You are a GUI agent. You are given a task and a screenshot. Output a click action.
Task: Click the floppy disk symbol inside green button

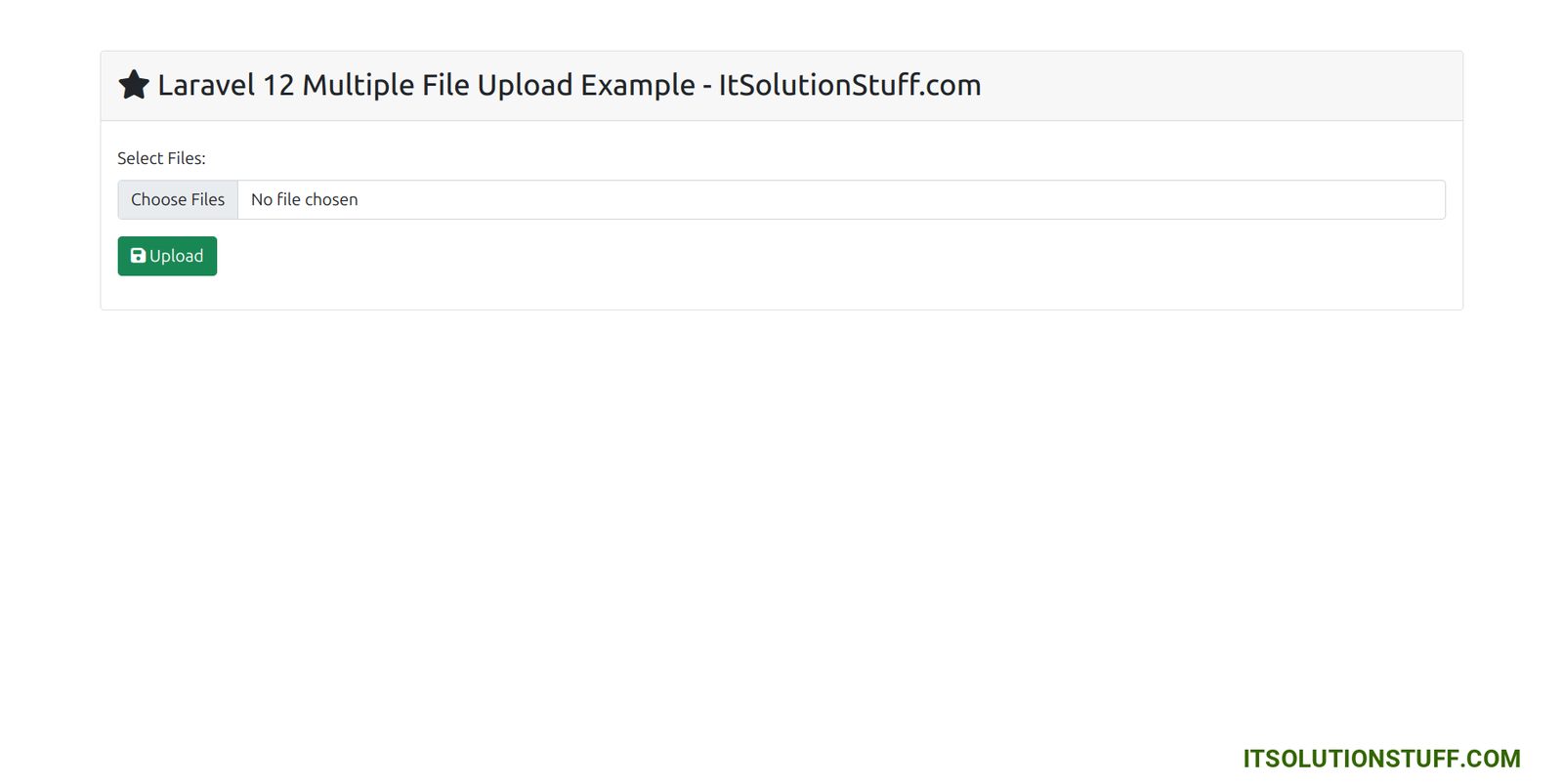(137, 256)
